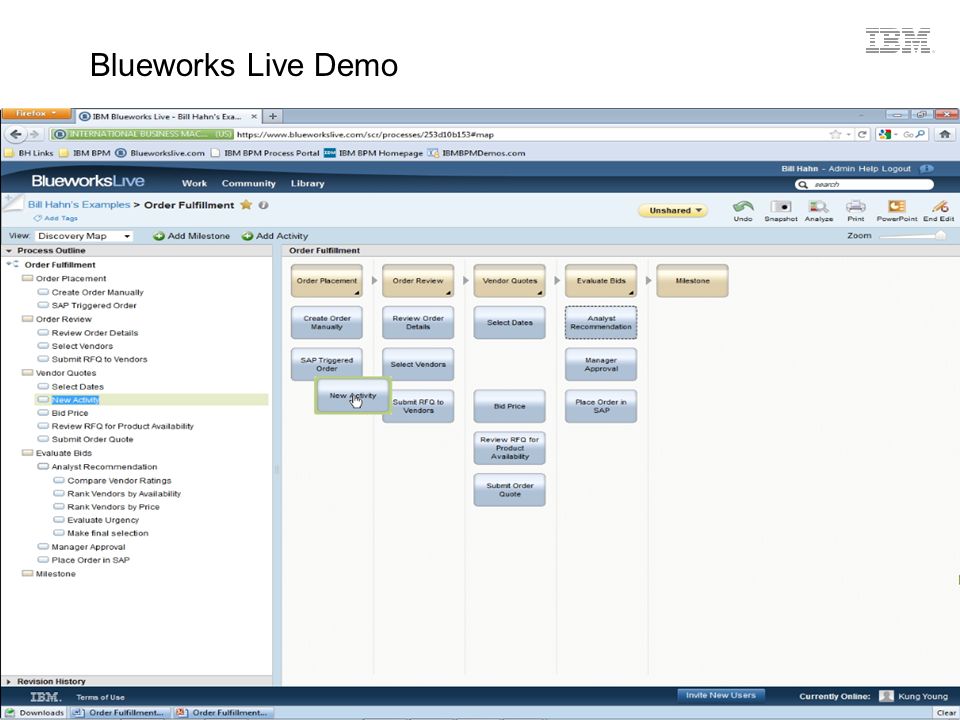
Task: Click the End Edit icon
Action: point(940,207)
